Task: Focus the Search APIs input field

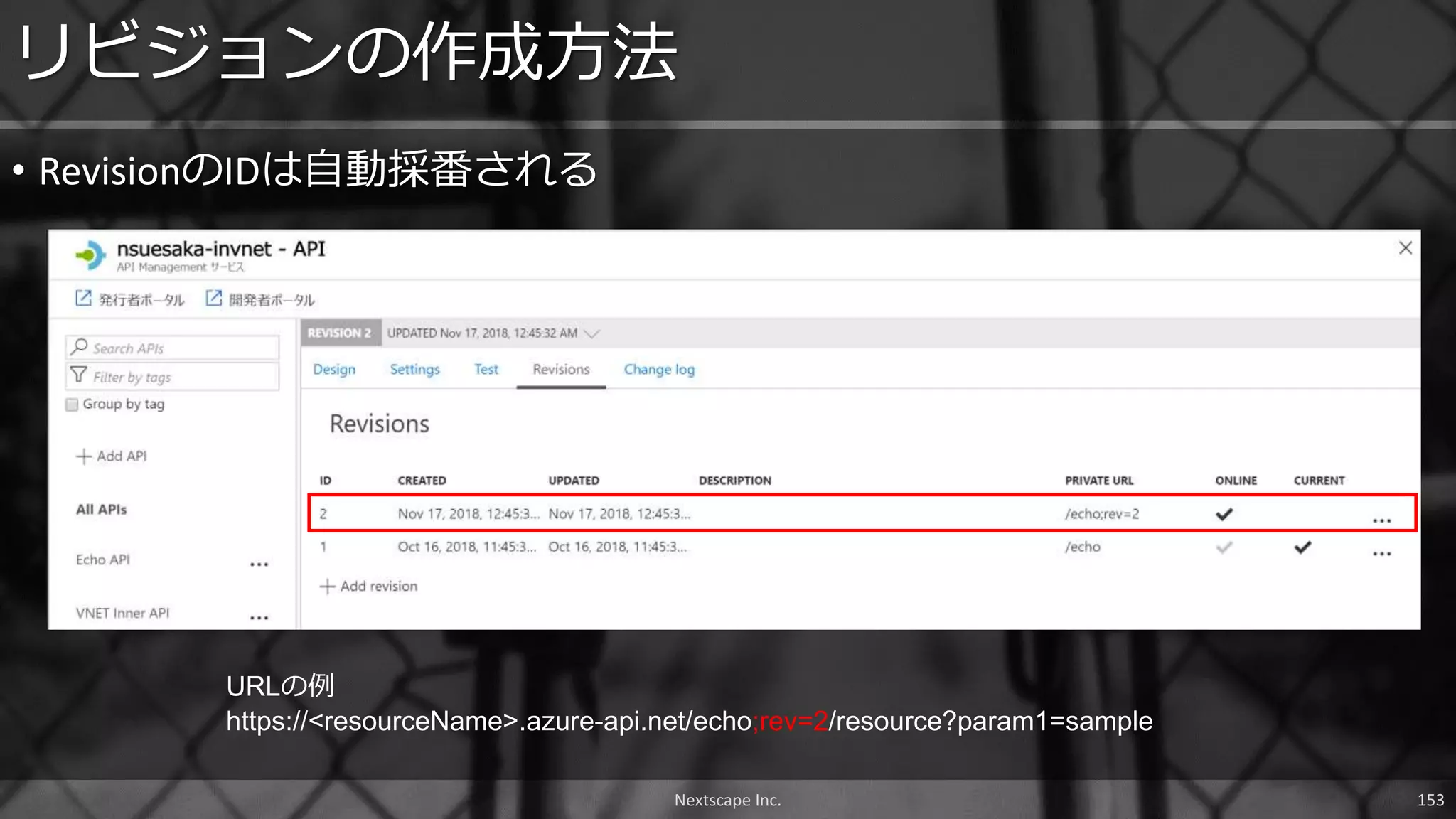Action: 172,348
